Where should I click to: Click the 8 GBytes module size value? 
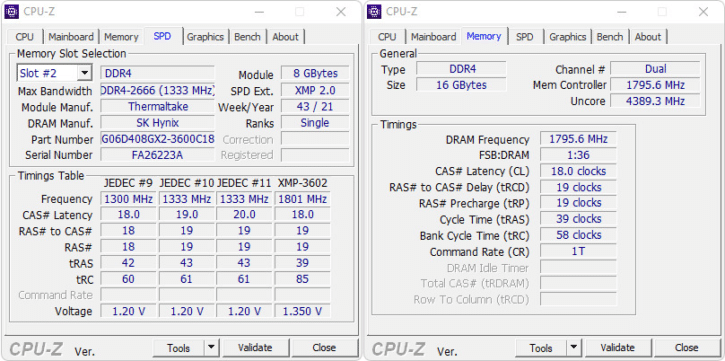[315, 73]
